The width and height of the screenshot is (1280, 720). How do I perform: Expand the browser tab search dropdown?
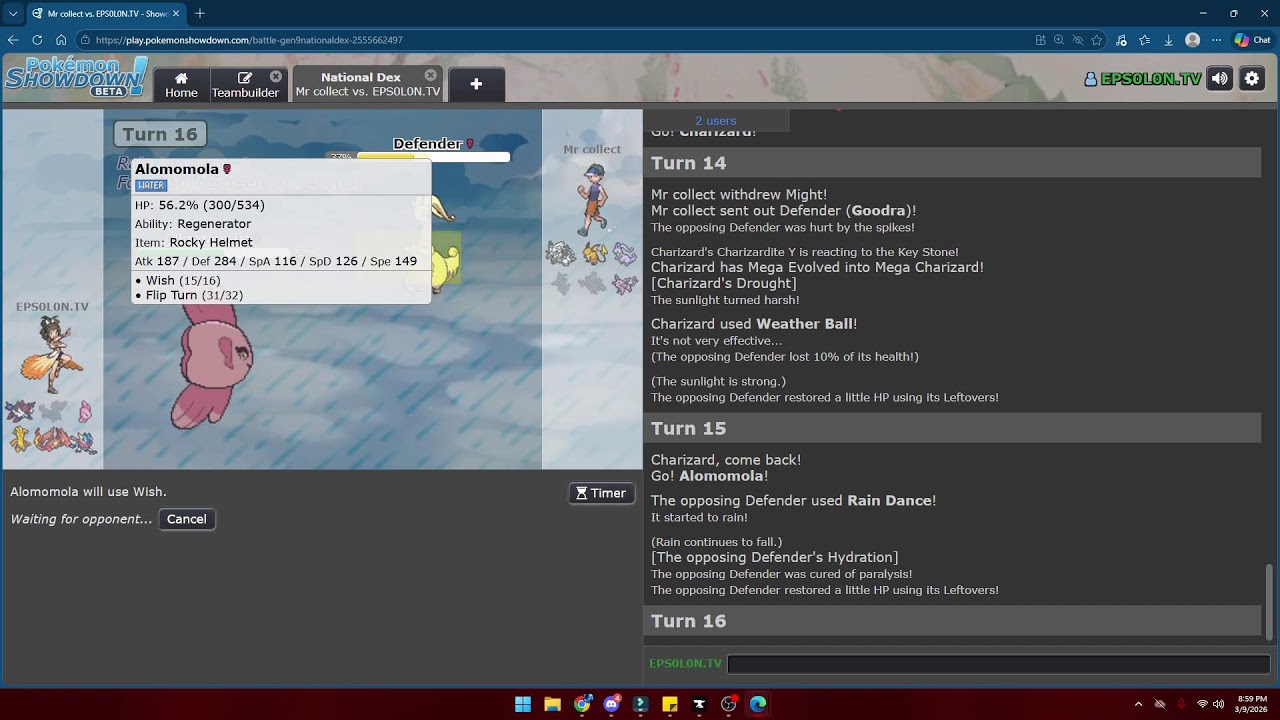coord(13,13)
